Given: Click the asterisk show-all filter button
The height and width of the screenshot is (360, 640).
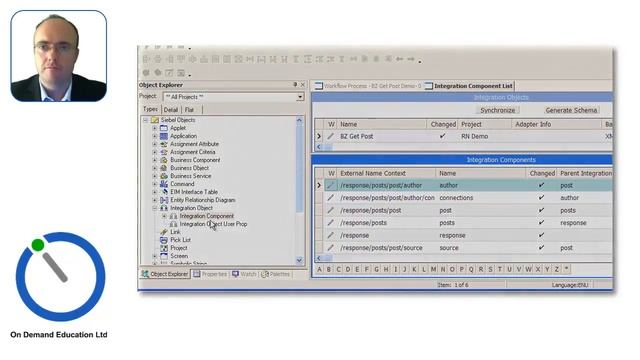Looking at the screenshot, I should (567, 269).
